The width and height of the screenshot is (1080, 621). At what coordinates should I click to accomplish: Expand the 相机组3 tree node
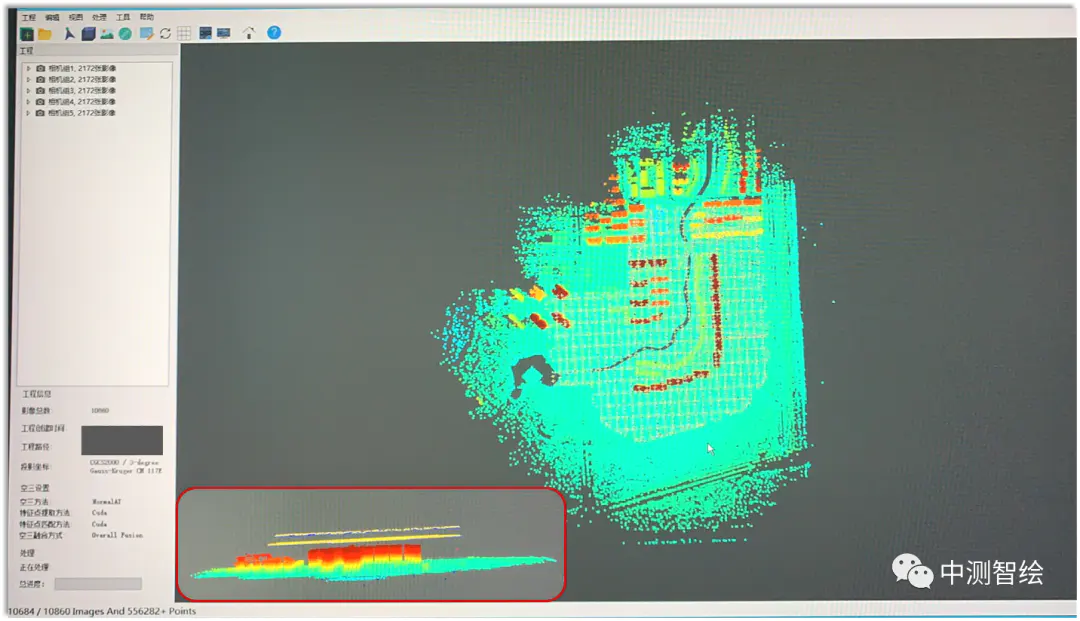[28, 90]
